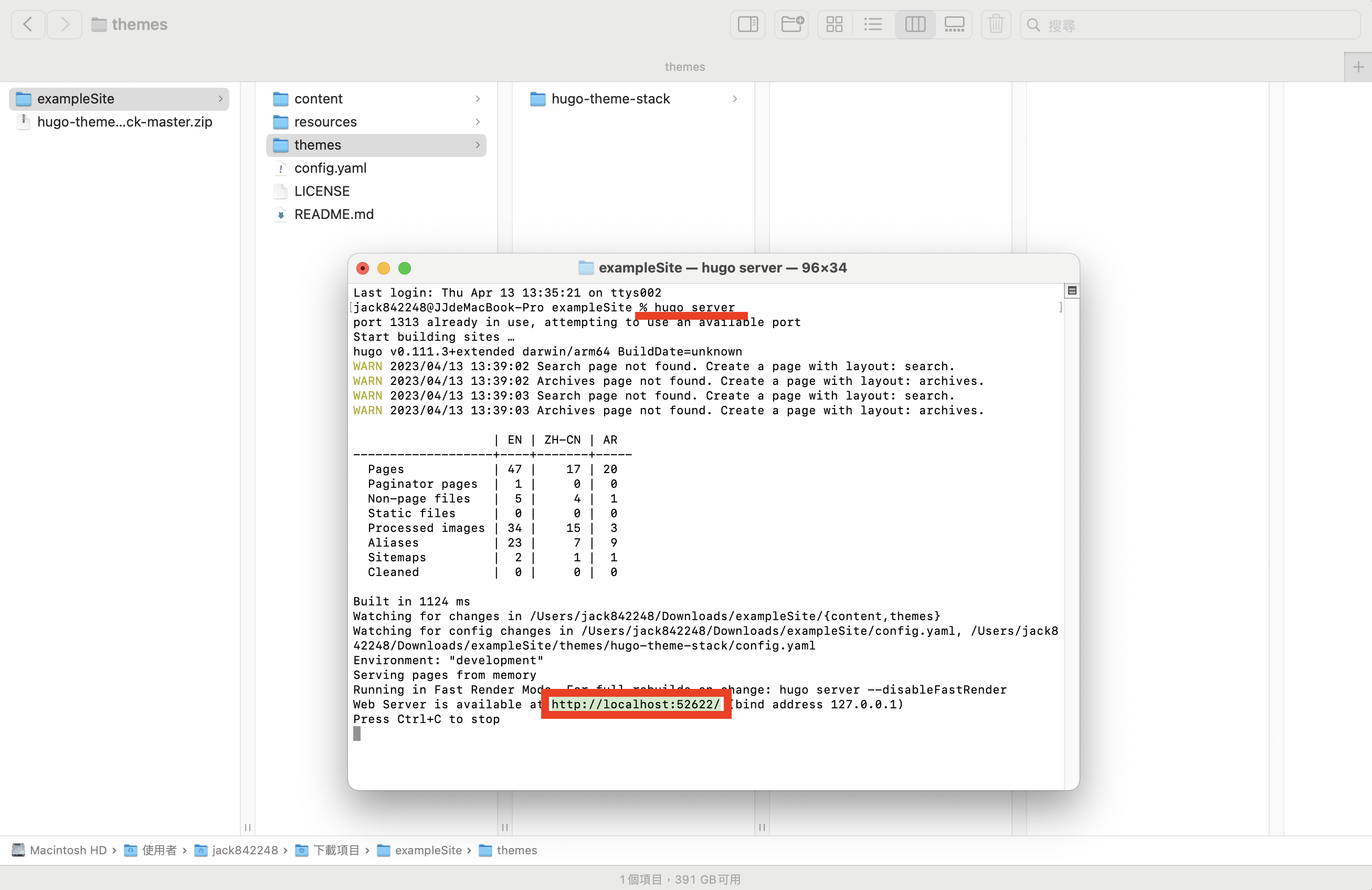Select the config.yaml file
This screenshot has height=890, width=1372.
click(x=376, y=168)
